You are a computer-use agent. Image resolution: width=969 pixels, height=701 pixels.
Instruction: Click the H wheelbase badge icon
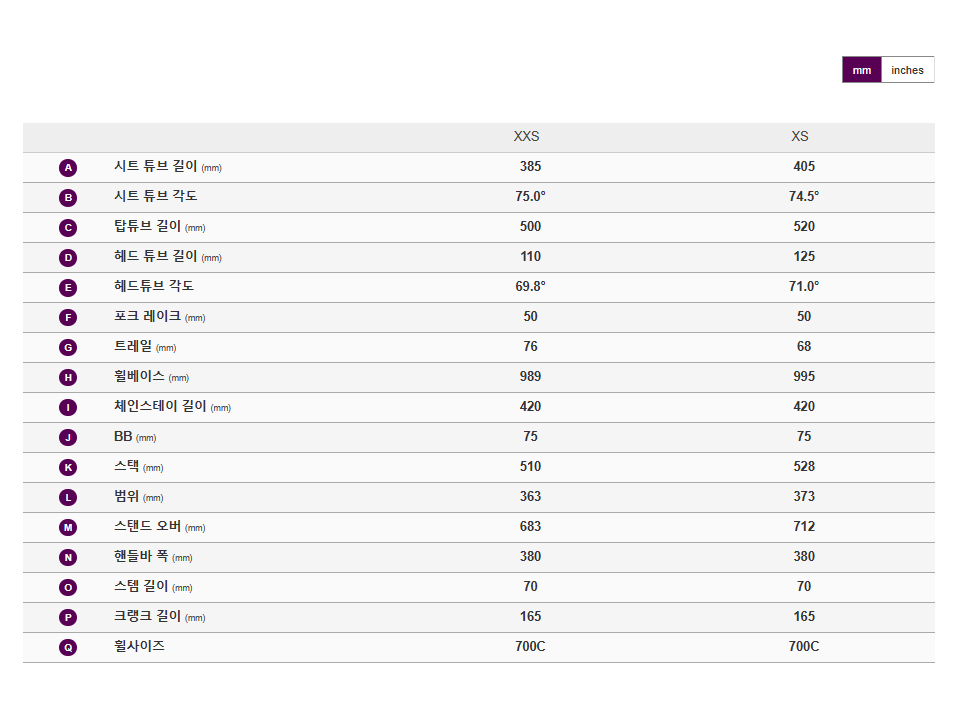coord(68,378)
